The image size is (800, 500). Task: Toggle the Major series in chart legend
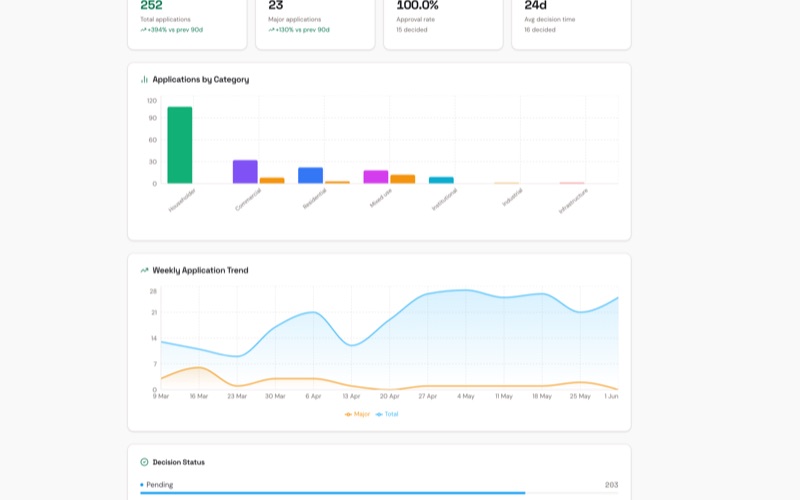(357, 414)
